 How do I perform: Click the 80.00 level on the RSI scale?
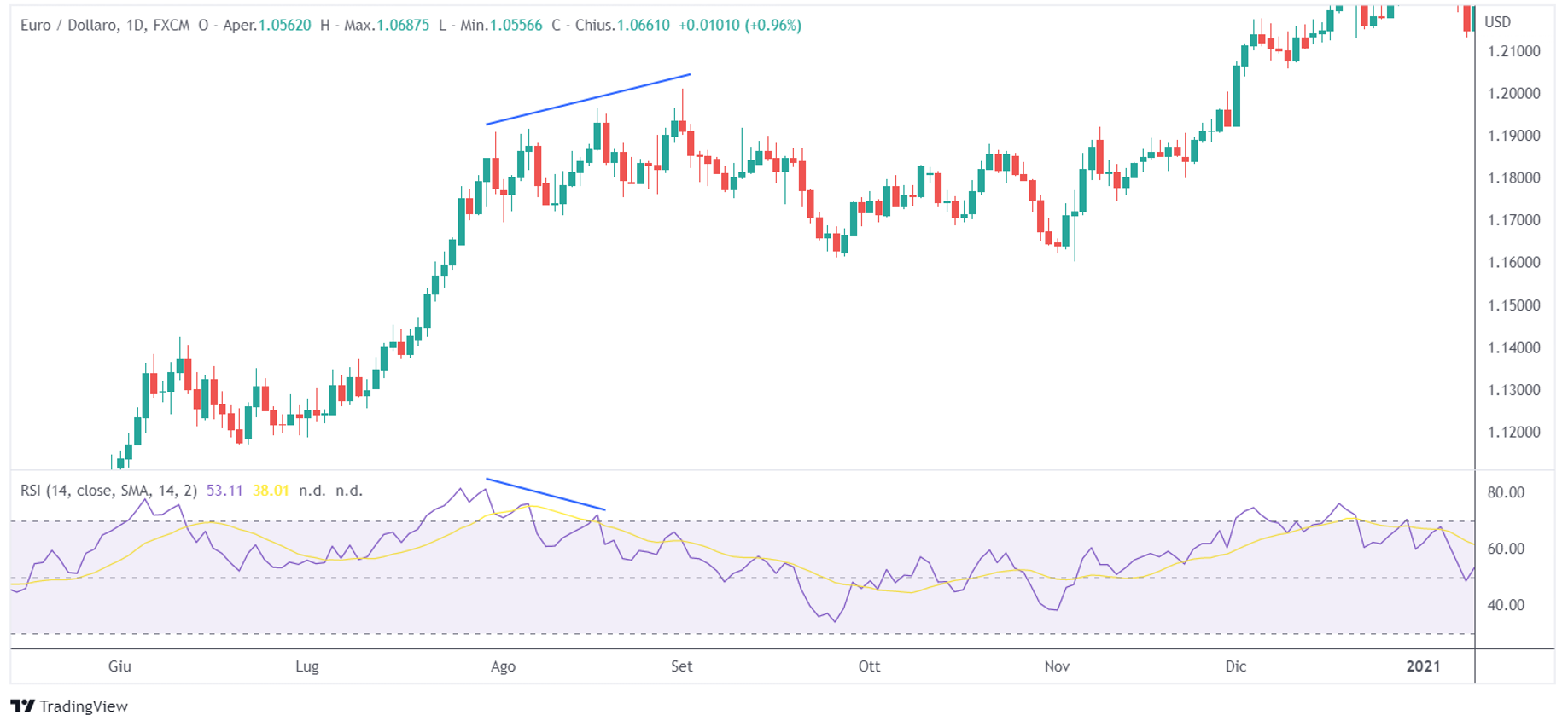pos(1506,492)
